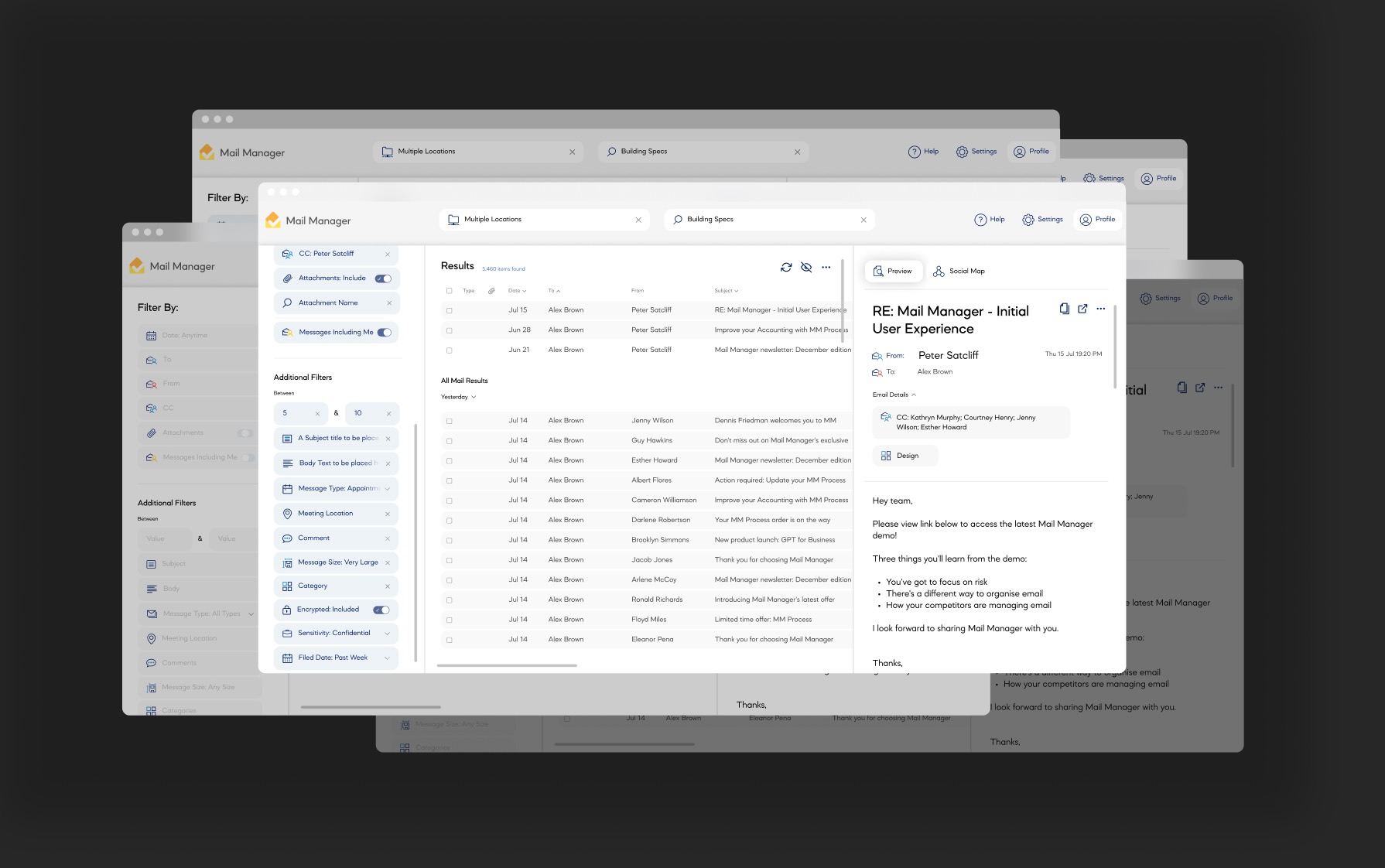Screen dimensions: 1385x868
Task: Copy the email using the copy icon
Action: [x=1064, y=309]
